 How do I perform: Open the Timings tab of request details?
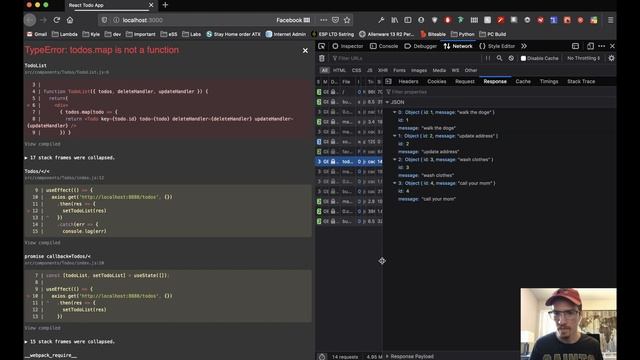click(549, 82)
